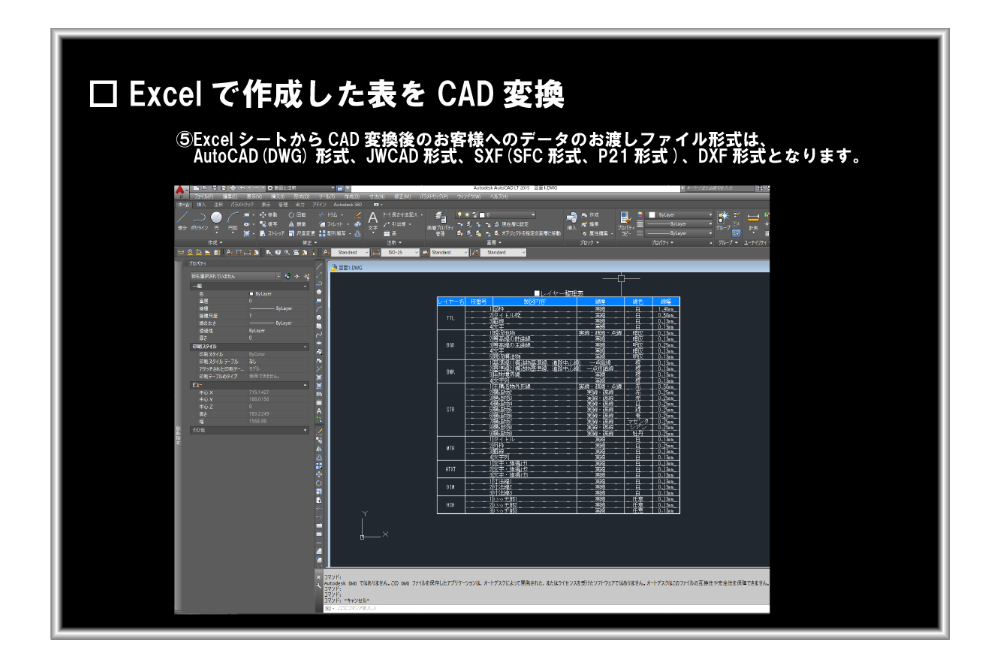Expand the Modify (修正) panel flyout
Image resolution: width=1000 pixels, height=667 pixels.
tap(310, 243)
